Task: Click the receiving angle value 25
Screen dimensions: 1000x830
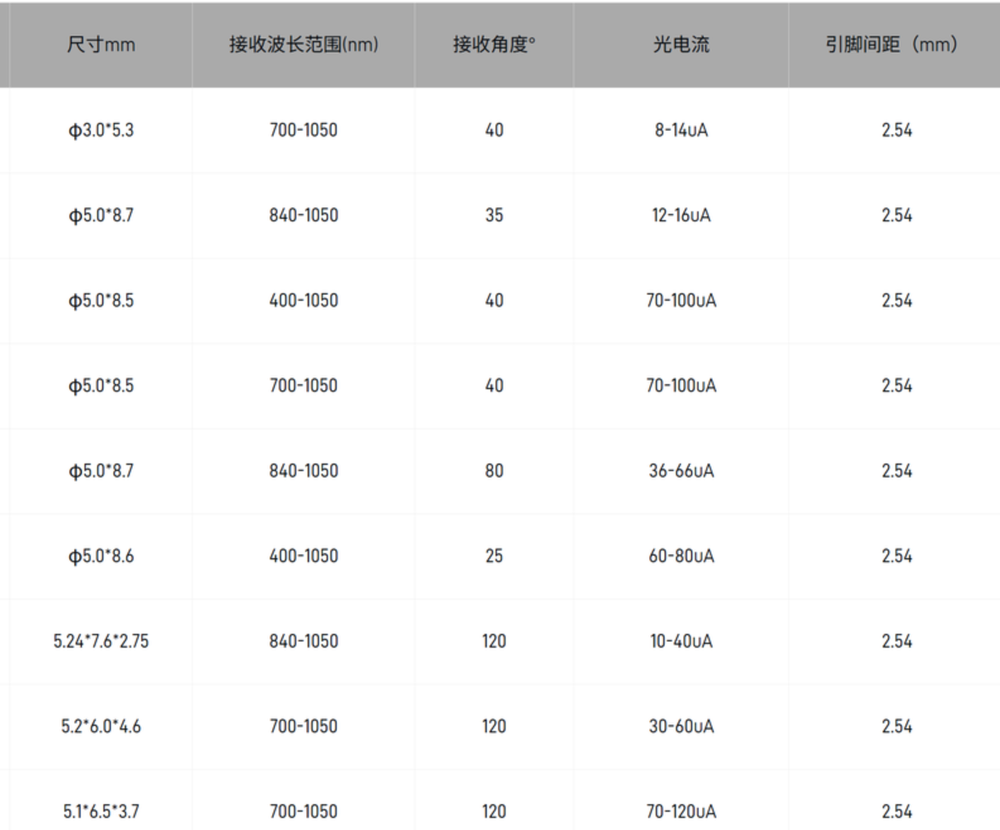Action: [494, 556]
